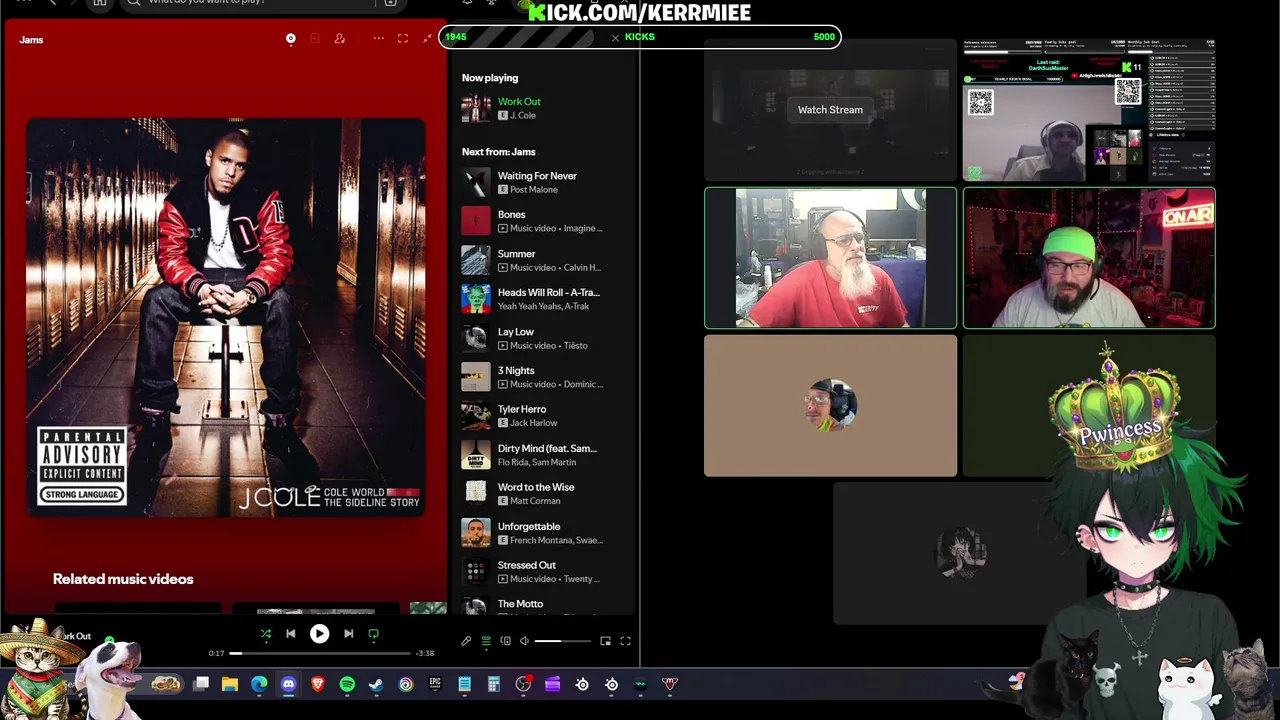The width and height of the screenshot is (1280, 720).
Task: Expand now playing view with corner-brackets icon
Action: click(x=403, y=39)
